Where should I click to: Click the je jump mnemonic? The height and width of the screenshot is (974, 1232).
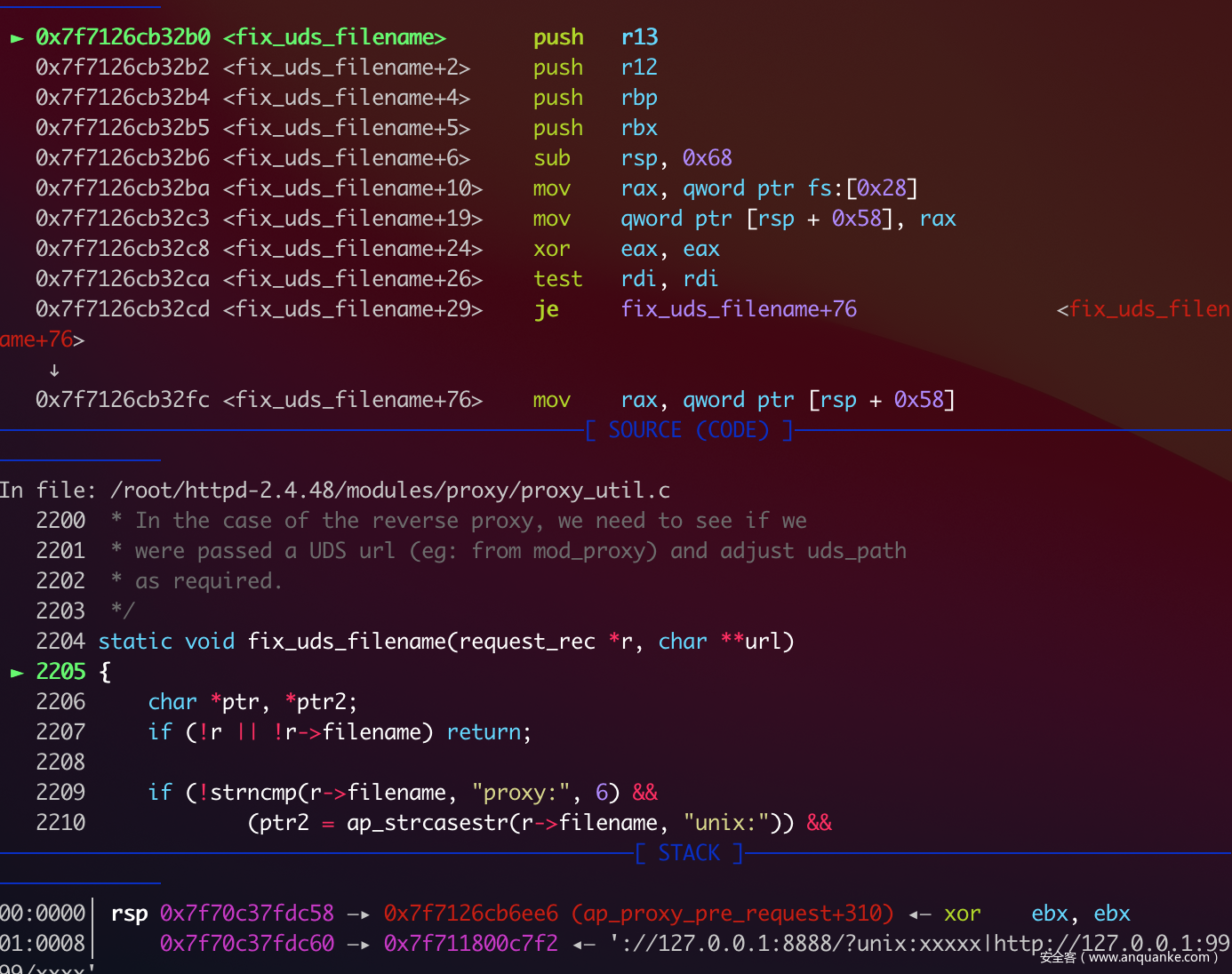point(546,309)
